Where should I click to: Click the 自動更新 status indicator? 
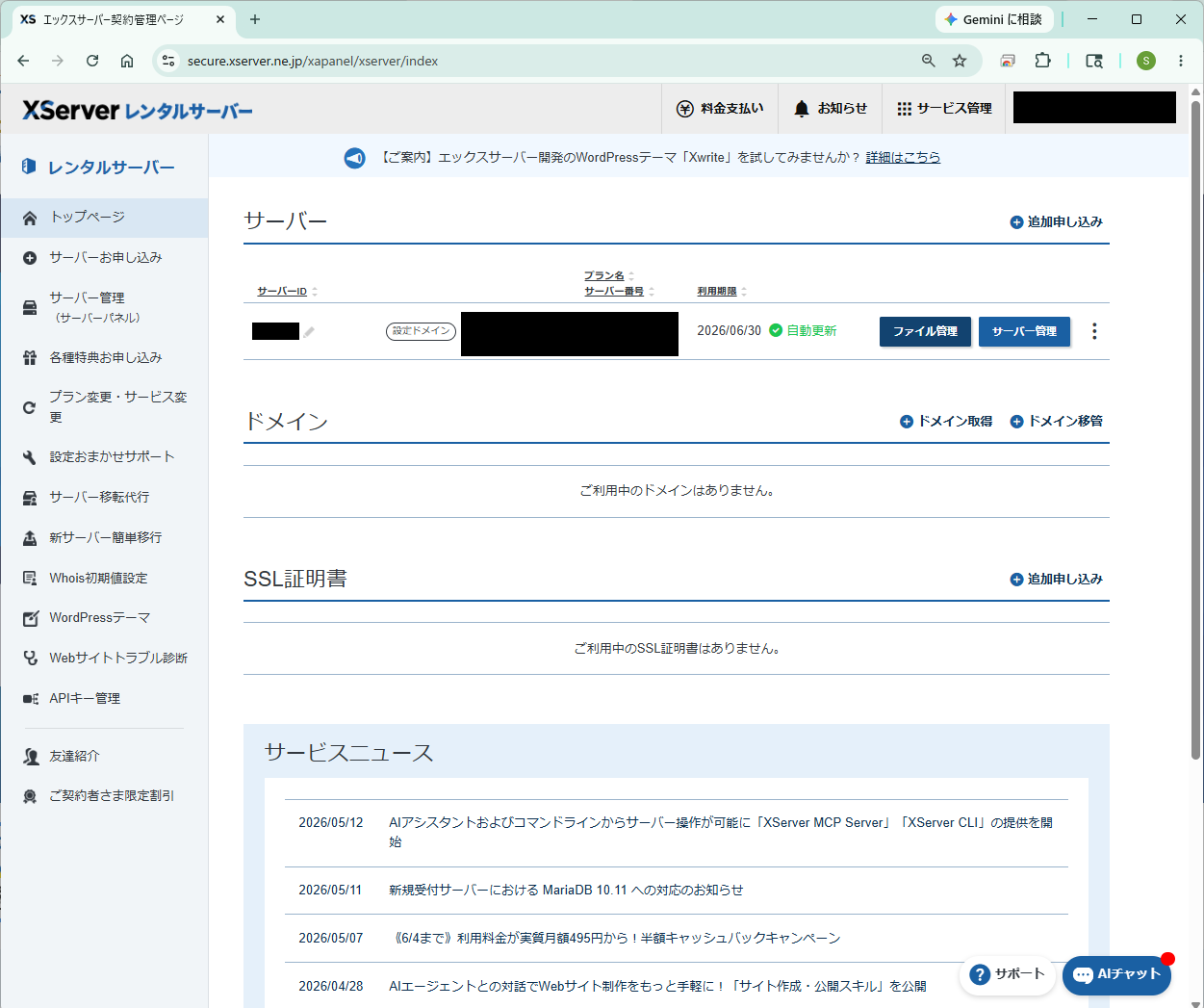(803, 330)
